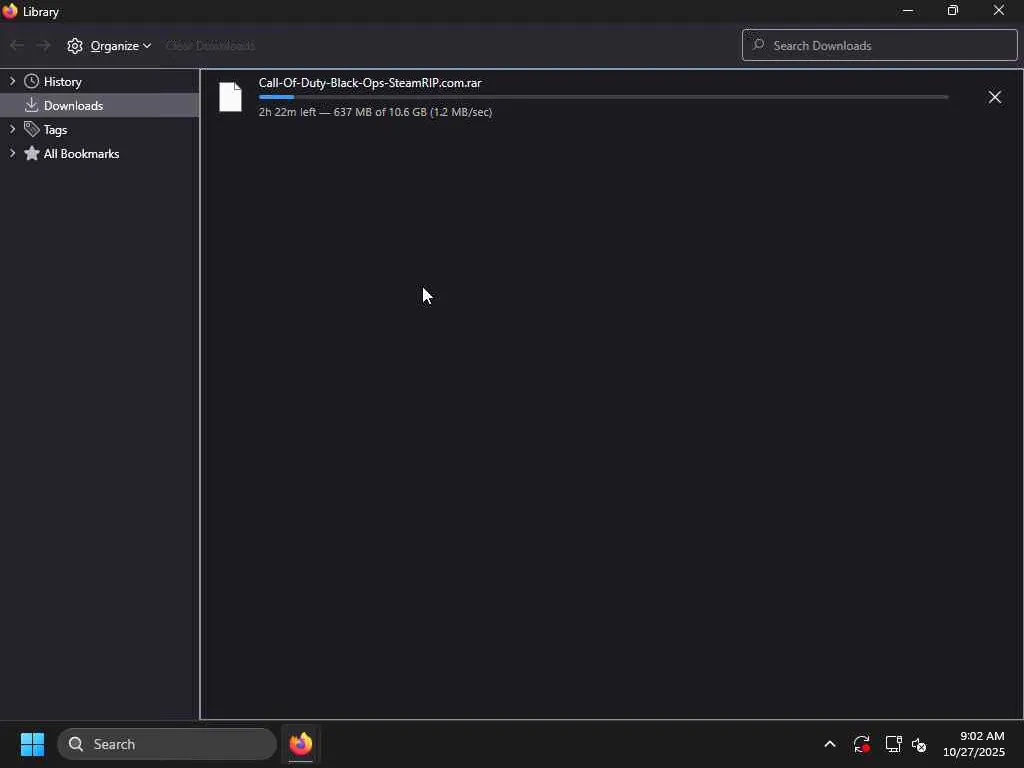Select History in the sidebar
The image size is (1024, 768).
pyautogui.click(x=62, y=82)
